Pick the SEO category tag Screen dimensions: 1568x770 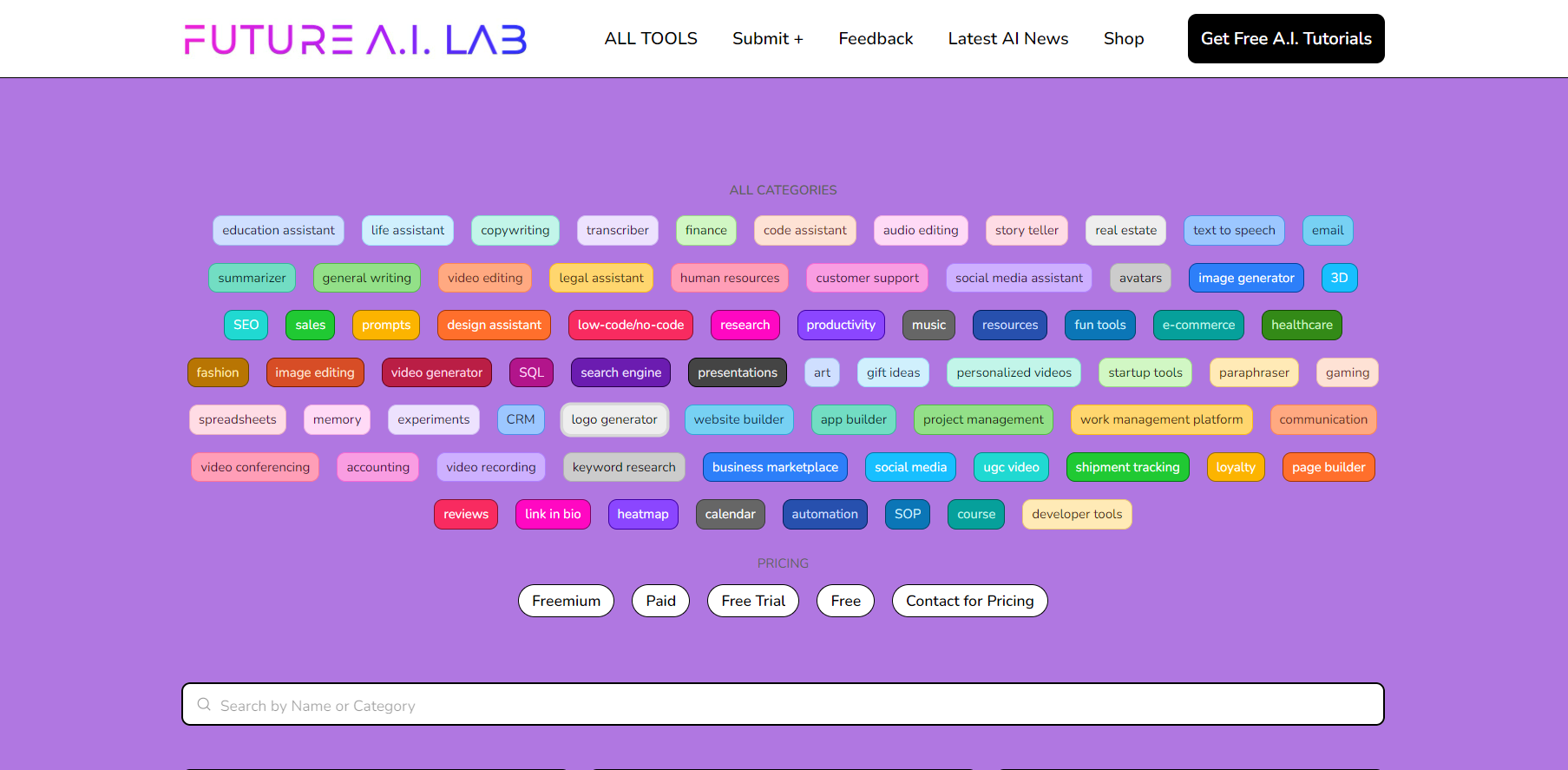coord(246,325)
